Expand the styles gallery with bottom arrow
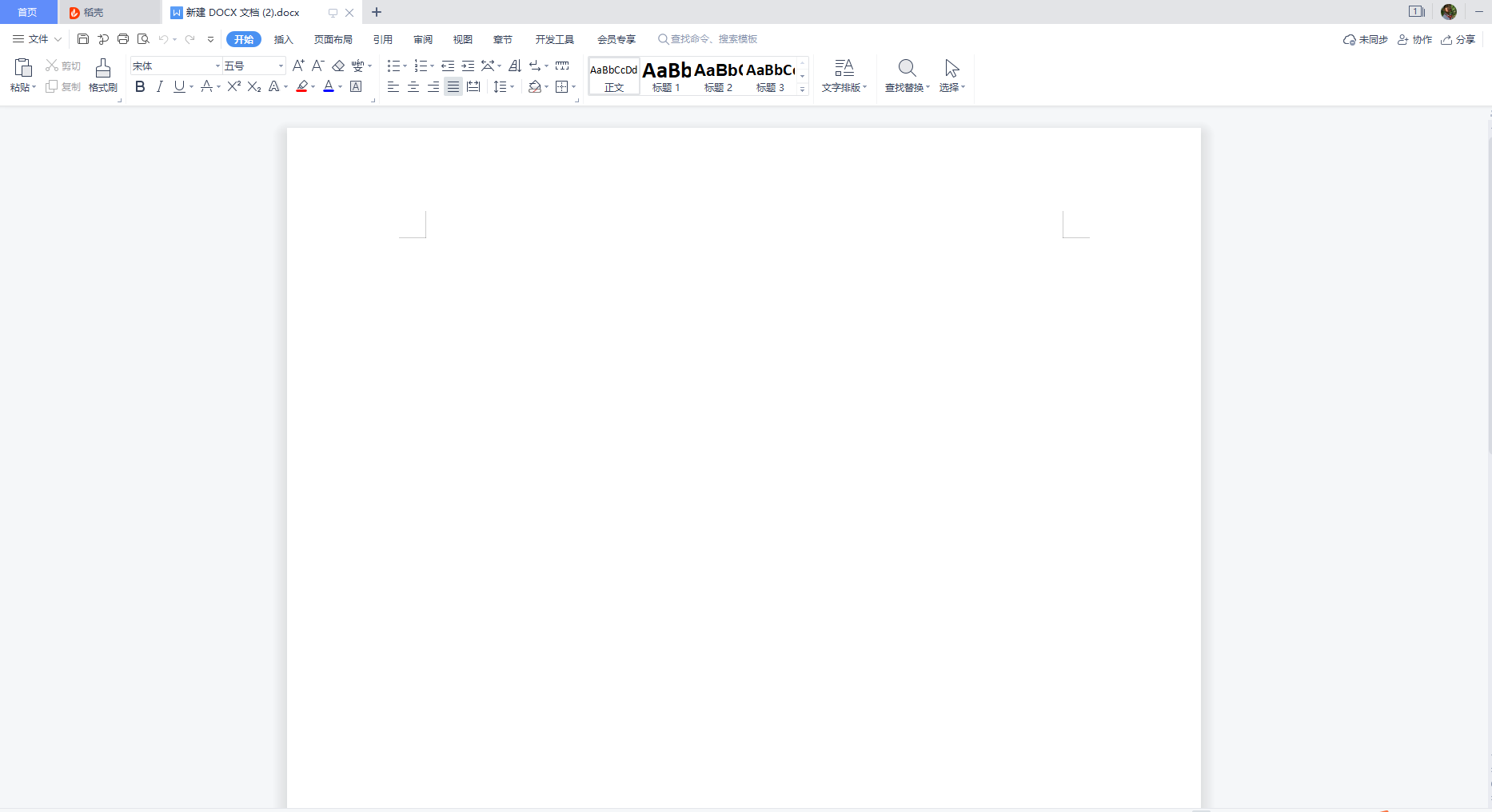The width and height of the screenshot is (1492, 812). click(803, 89)
